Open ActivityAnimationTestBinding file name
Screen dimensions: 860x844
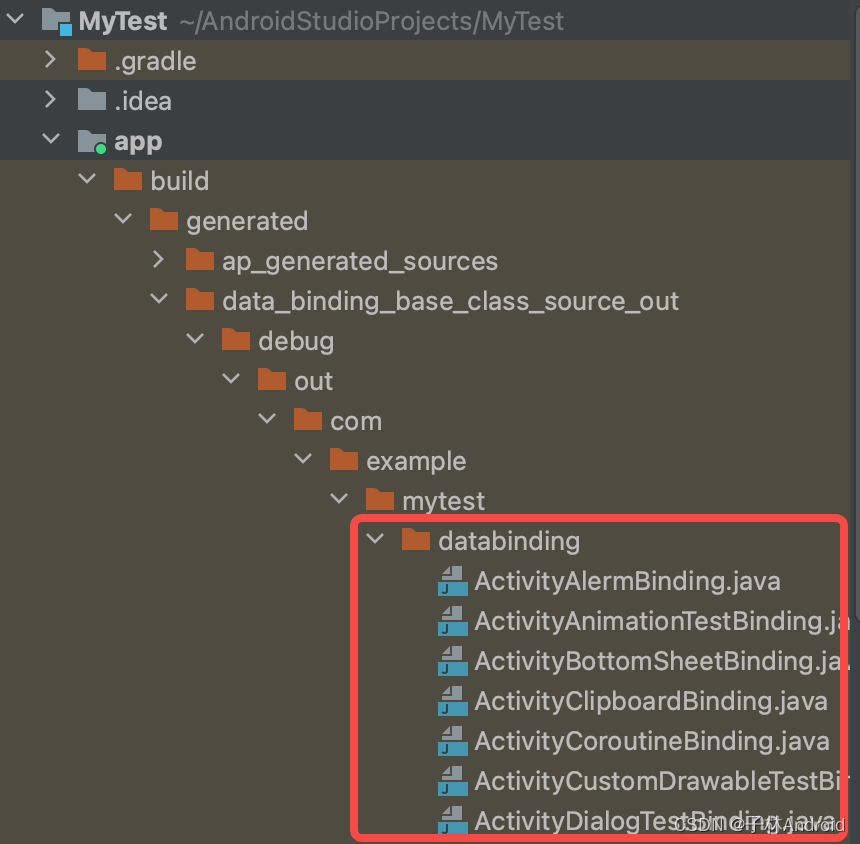click(x=663, y=621)
